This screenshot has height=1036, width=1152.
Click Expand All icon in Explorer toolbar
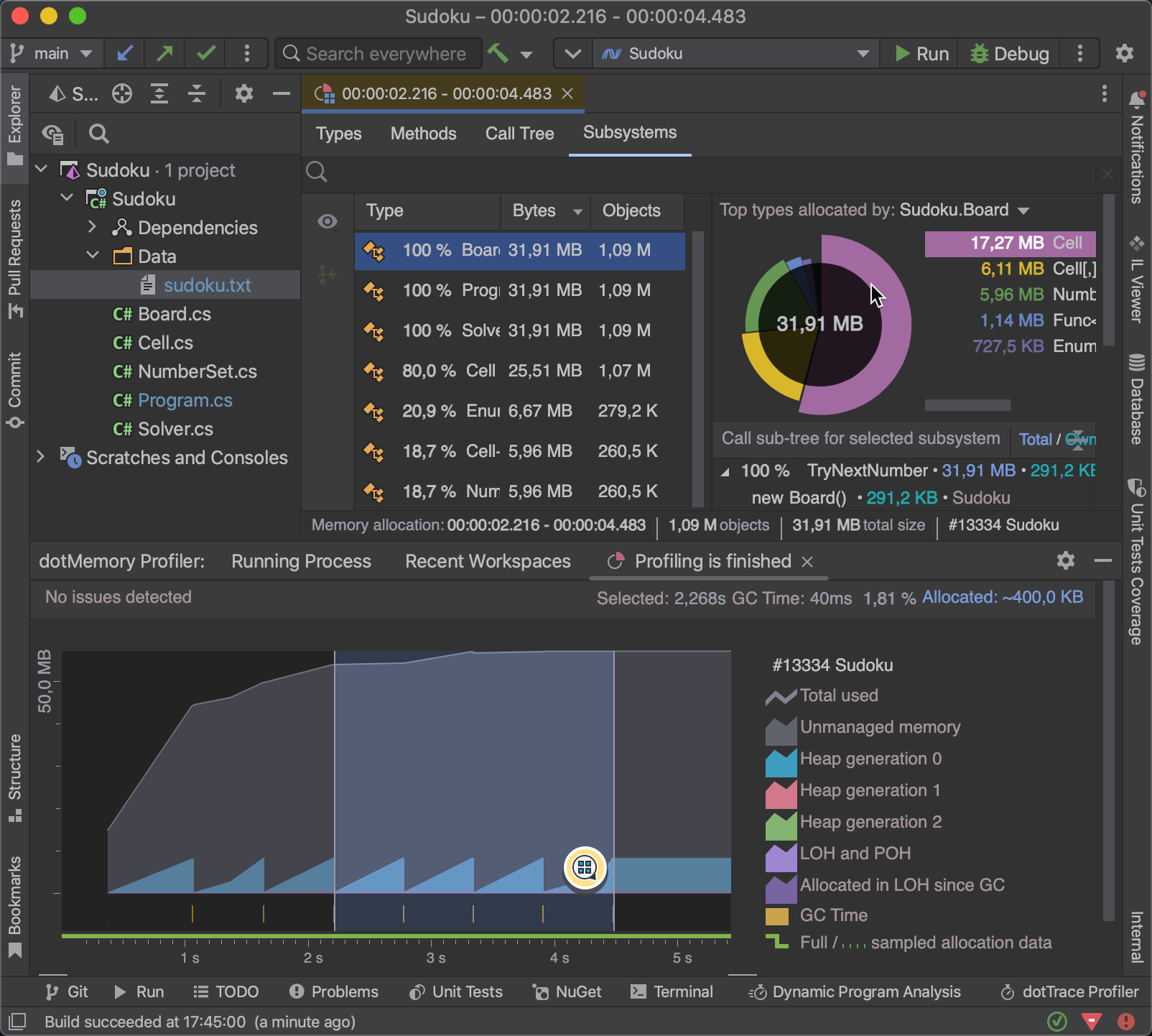(159, 93)
